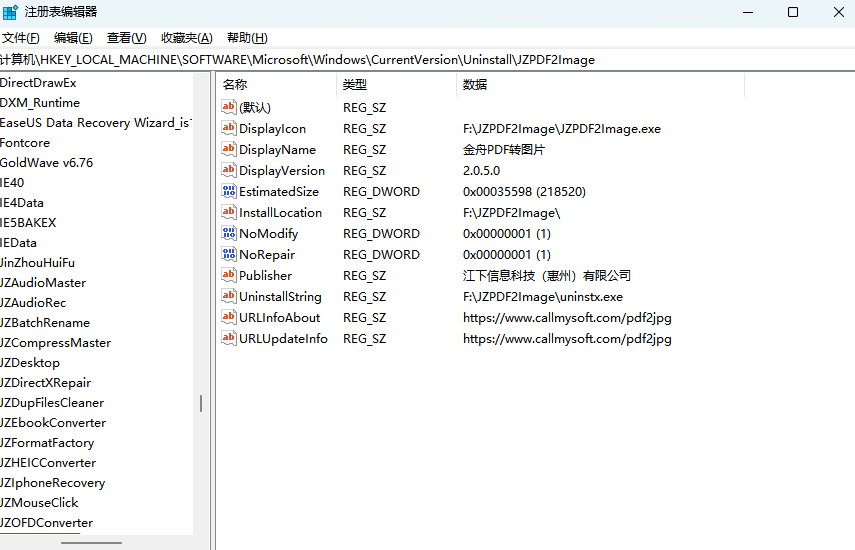855x550 pixels.
Task: Open the 帮助(H) menu
Action: click(x=247, y=38)
